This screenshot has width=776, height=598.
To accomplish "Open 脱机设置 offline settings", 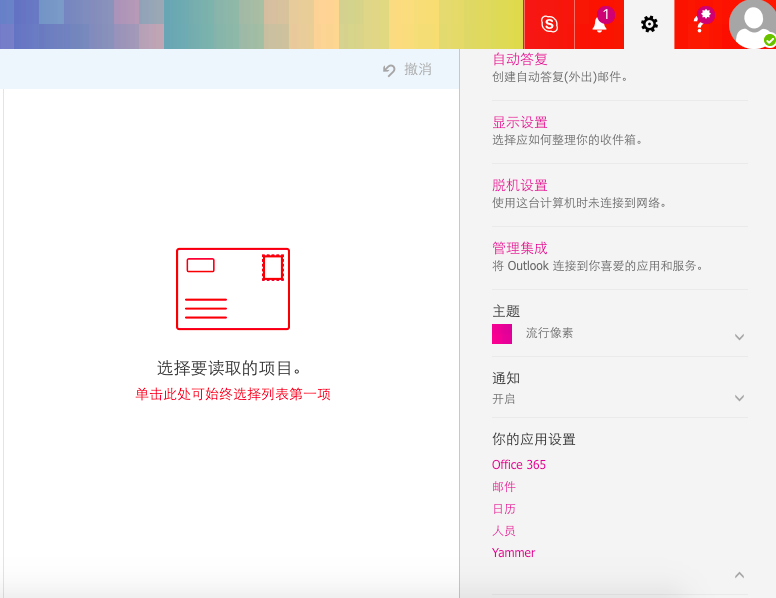I will [520, 186].
